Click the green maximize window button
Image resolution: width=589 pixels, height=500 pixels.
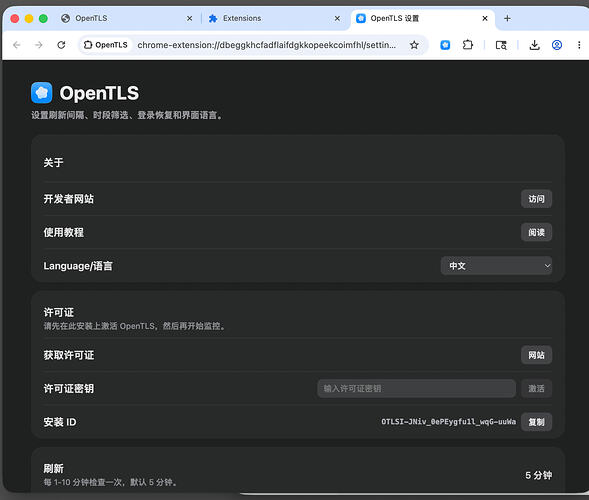43,18
